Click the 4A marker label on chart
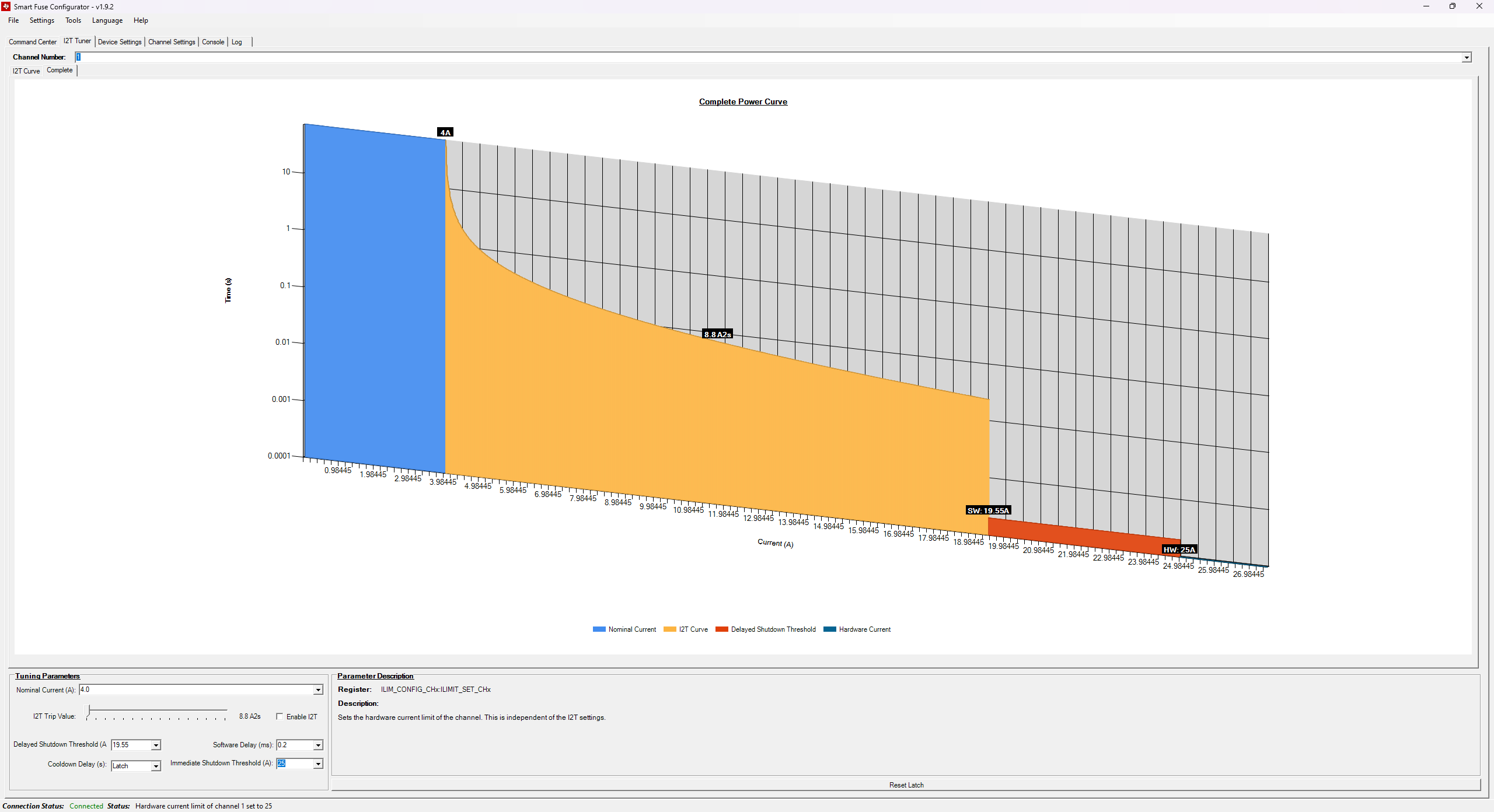Image resolution: width=1494 pixels, height=812 pixels. 445,132
